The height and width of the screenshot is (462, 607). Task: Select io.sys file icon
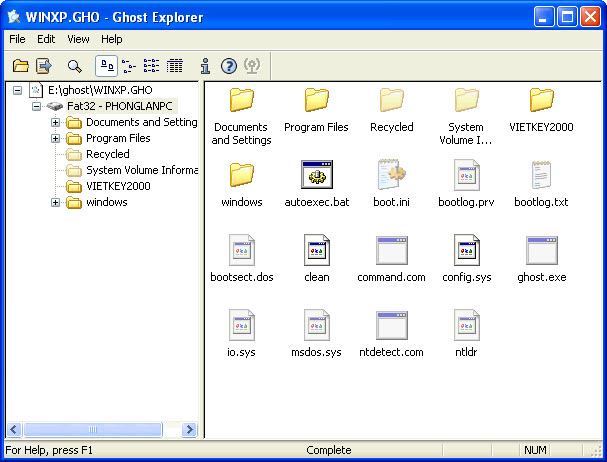click(242, 325)
